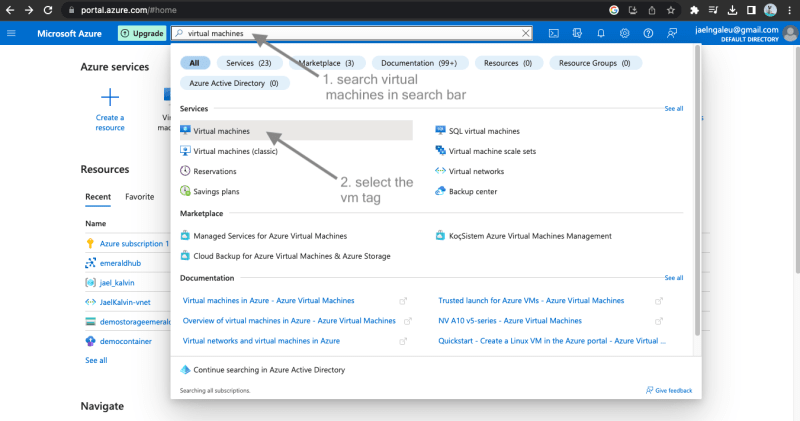The width and height of the screenshot is (800, 421).
Task: Click the Virtual machines monitor icon
Action: click(x=185, y=130)
